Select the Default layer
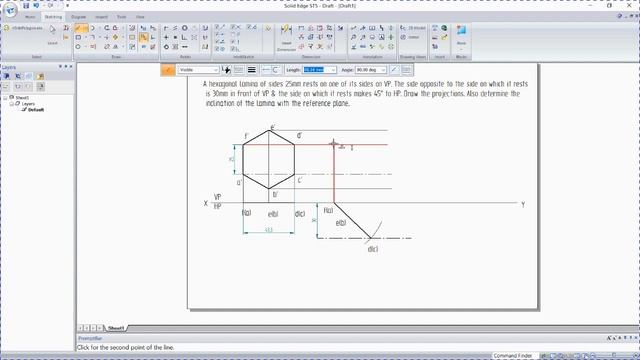The image size is (640, 360). tap(36, 110)
